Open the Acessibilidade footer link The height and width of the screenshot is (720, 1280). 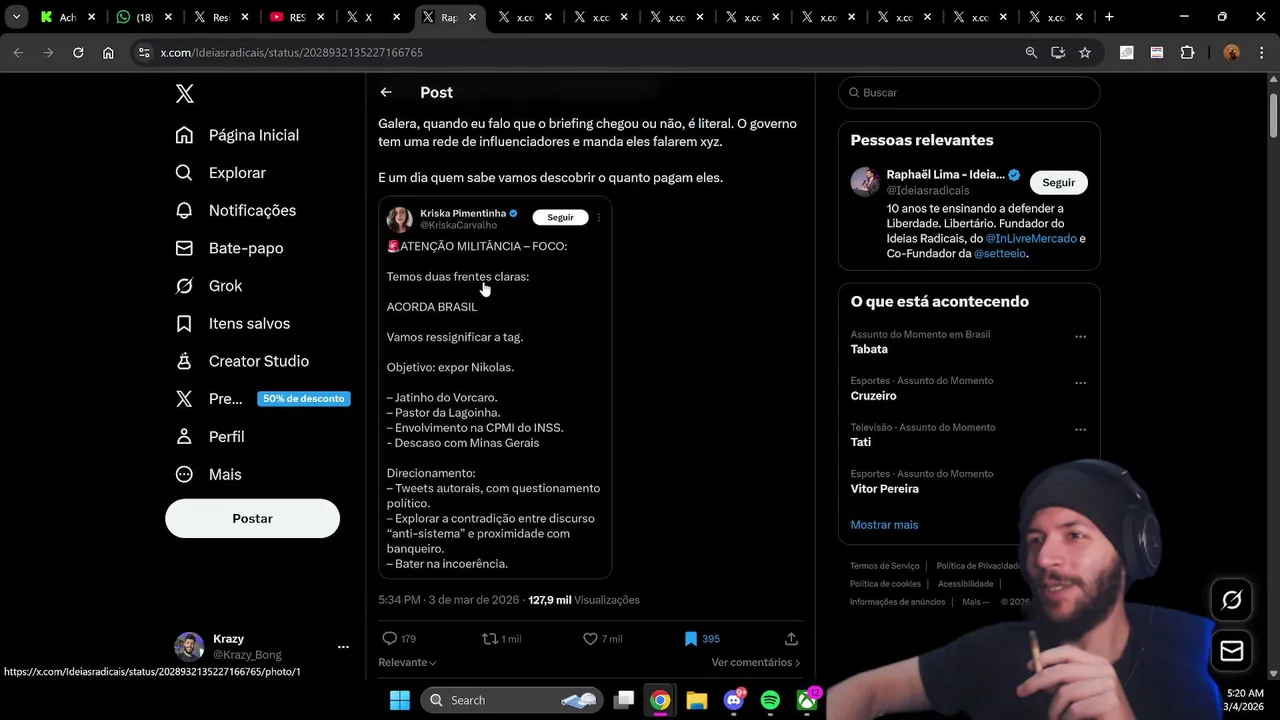tap(965, 584)
